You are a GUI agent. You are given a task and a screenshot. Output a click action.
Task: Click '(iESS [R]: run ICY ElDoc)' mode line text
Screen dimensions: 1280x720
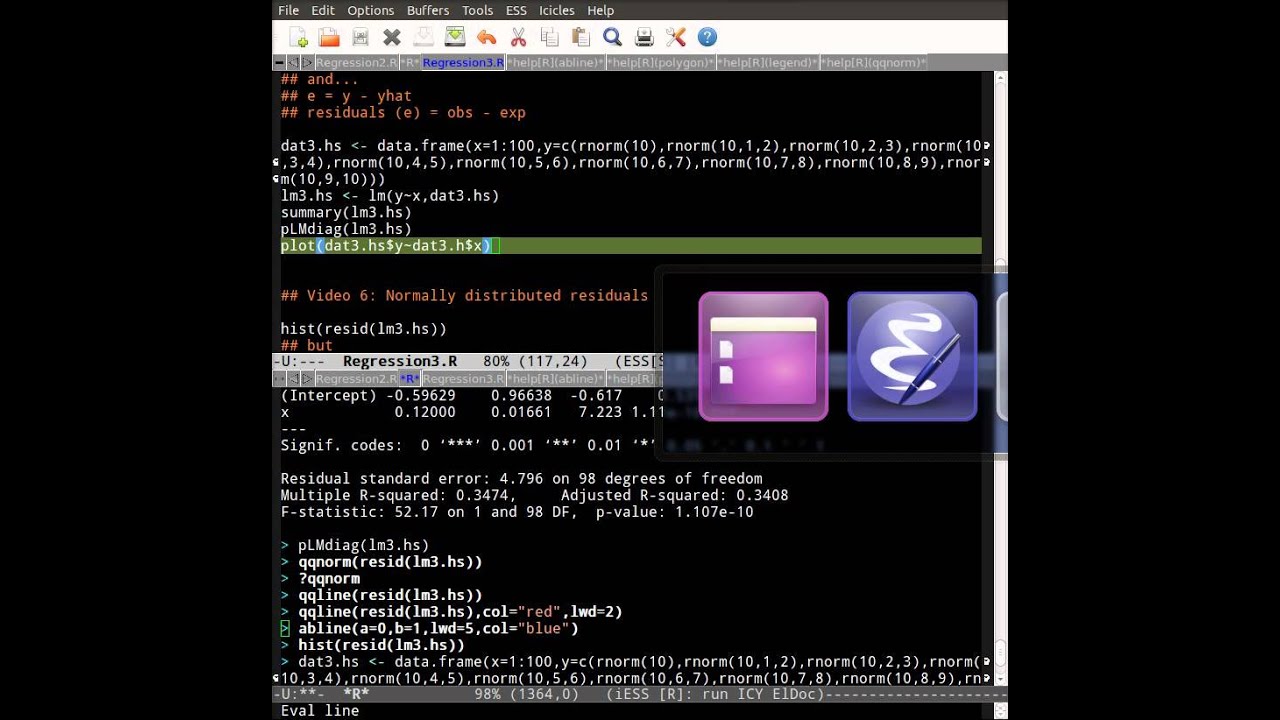[x=714, y=693]
